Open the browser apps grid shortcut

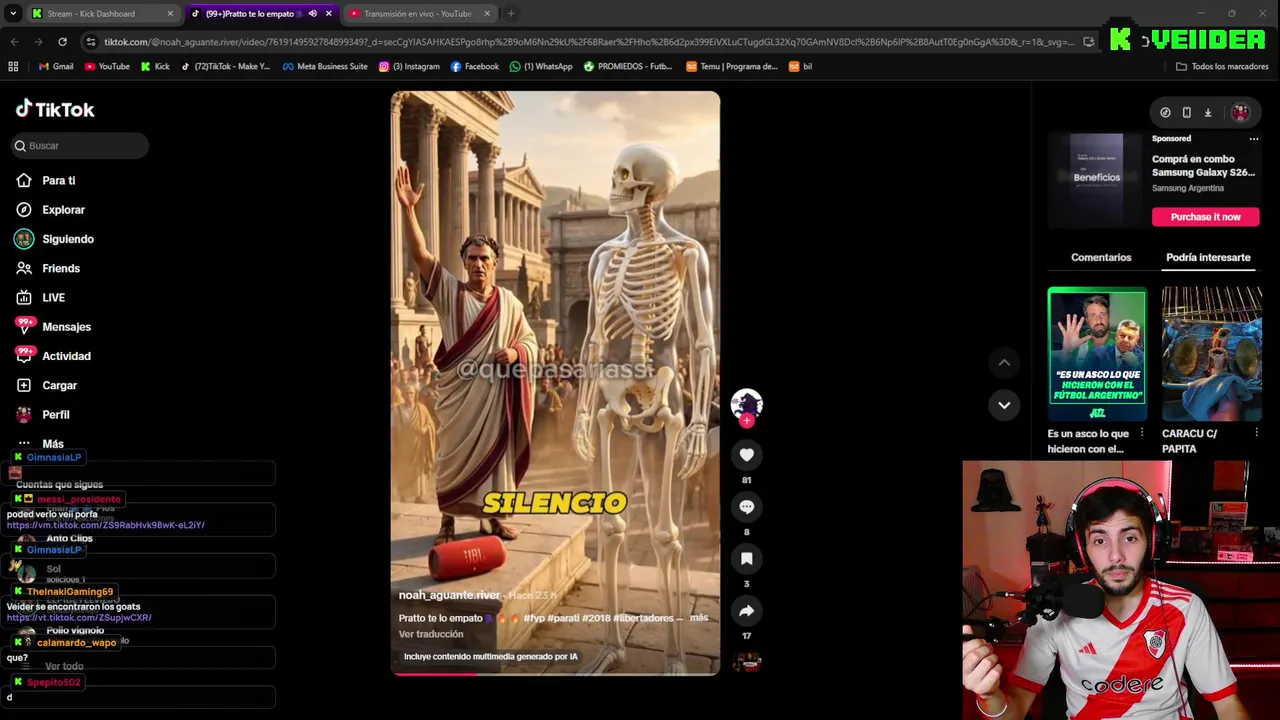[x=13, y=67]
